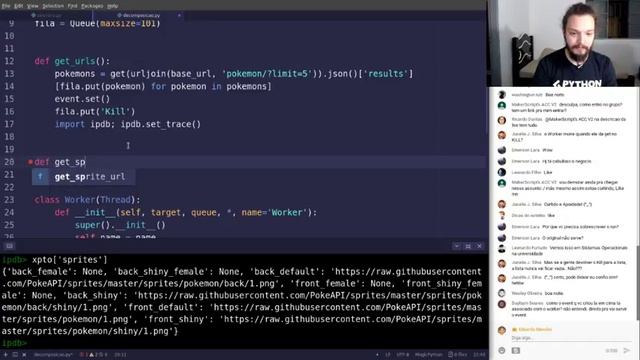Screen dimensions: 640x360
Task: Open the files indicator in status bar
Action: click(458, 355)
